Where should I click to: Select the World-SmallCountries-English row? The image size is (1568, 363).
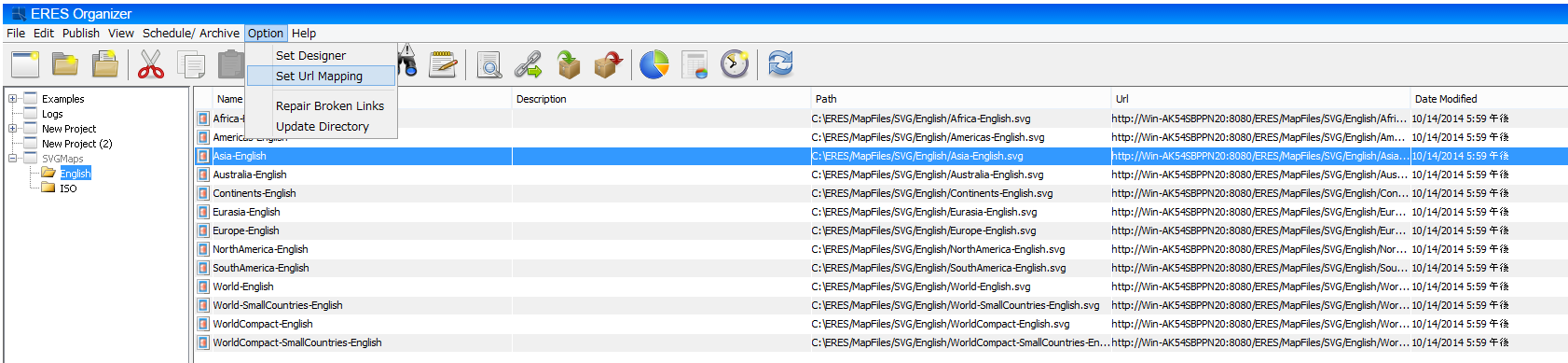pyautogui.click(x=881, y=305)
